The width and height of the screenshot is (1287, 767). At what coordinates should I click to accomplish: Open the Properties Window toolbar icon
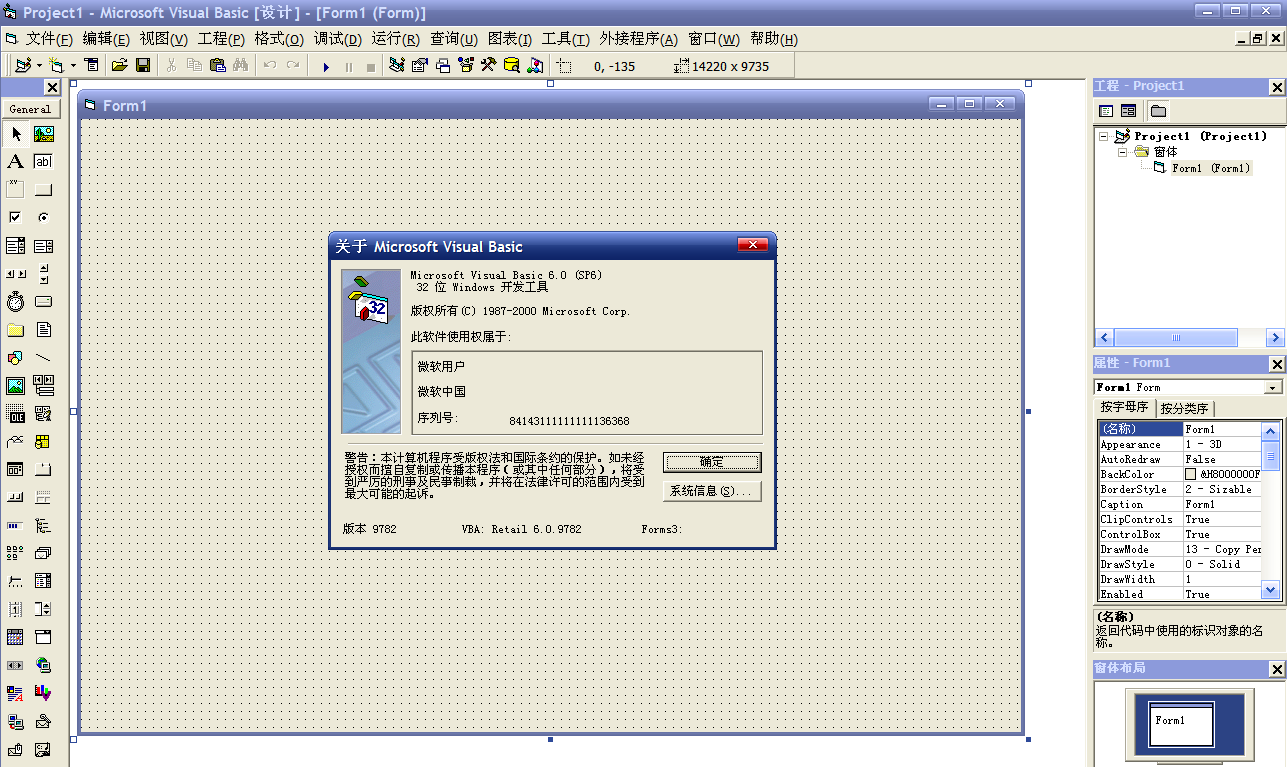click(419, 66)
